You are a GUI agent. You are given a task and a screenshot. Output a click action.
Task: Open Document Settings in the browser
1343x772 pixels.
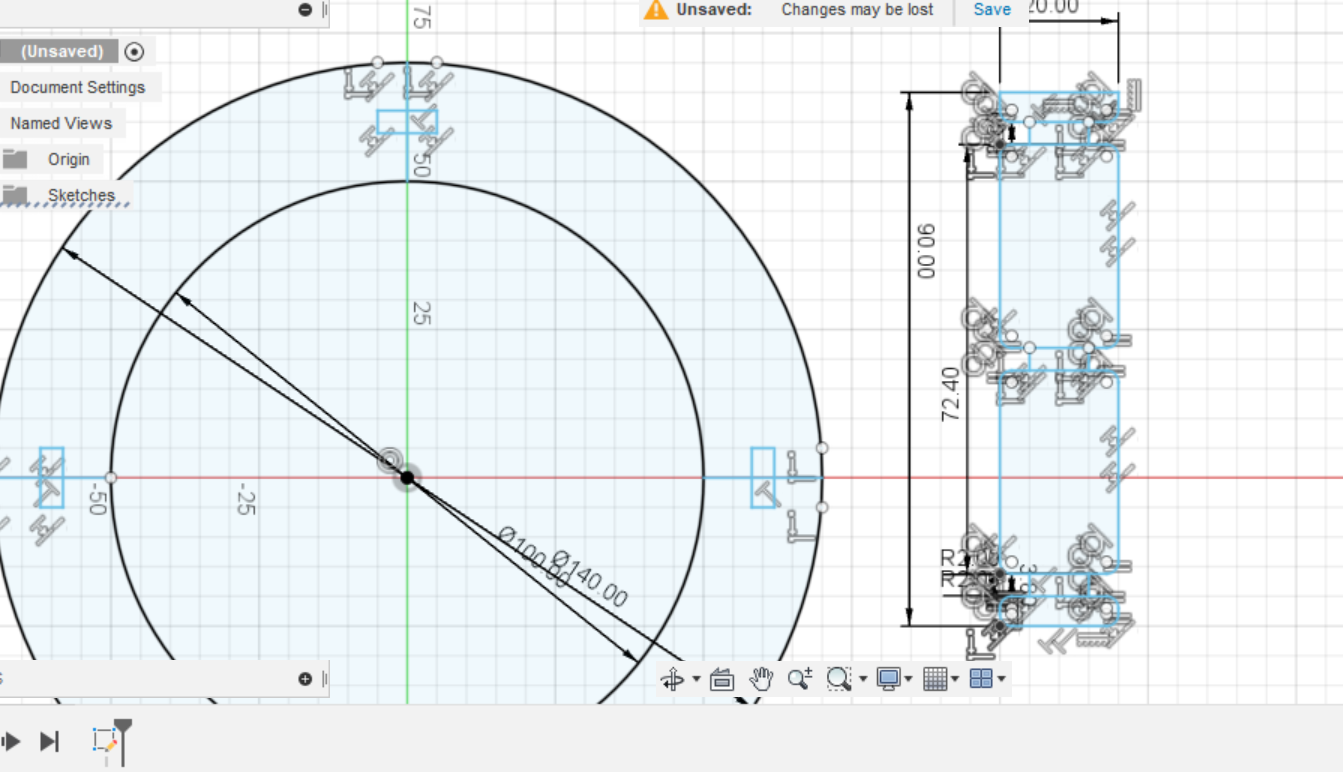[78, 87]
